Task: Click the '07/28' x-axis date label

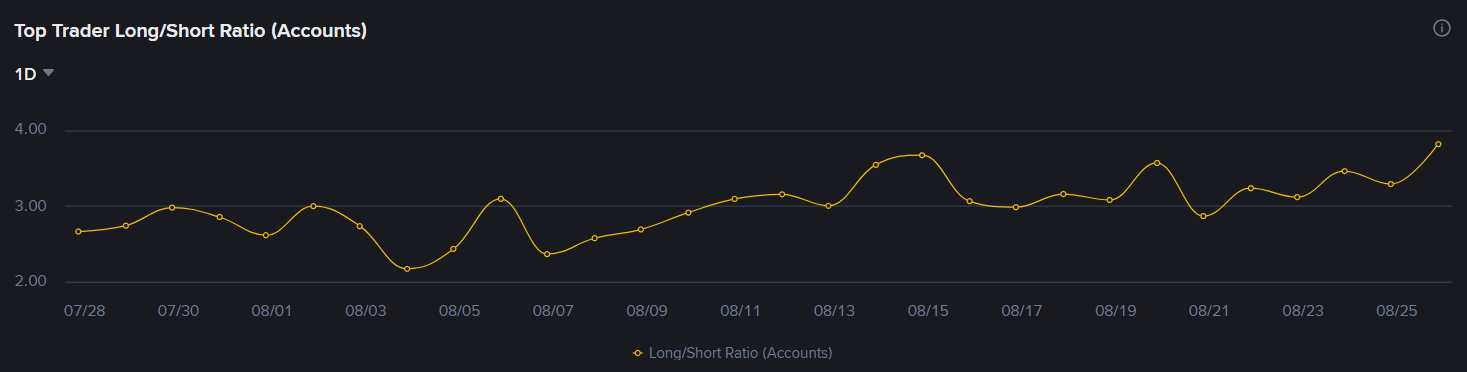Action: coord(85,311)
